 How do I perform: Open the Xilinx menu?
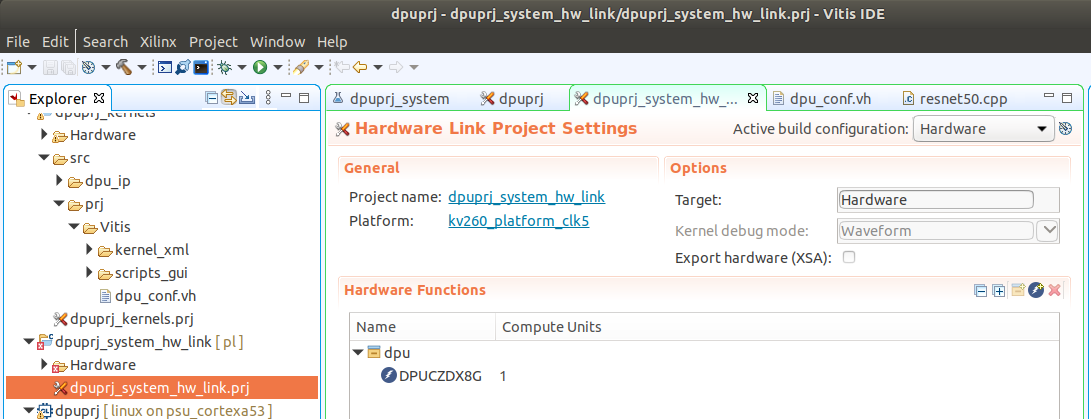point(158,42)
